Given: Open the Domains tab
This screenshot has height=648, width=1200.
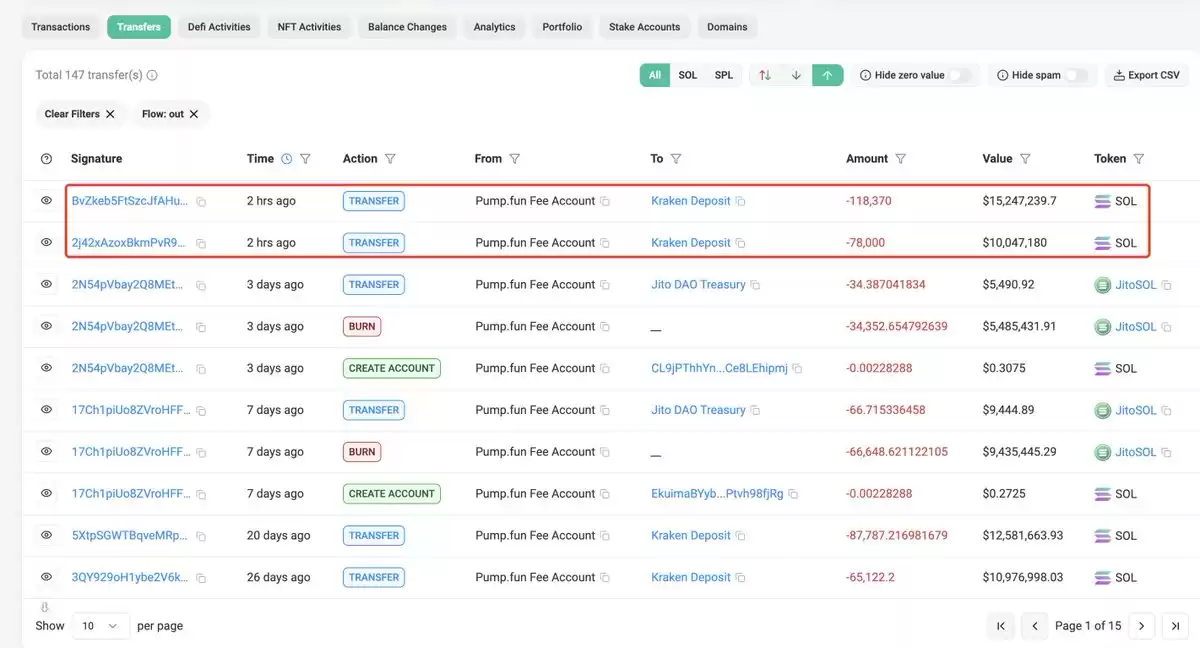Looking at the screenshot, I should click(x=727, y=27).
